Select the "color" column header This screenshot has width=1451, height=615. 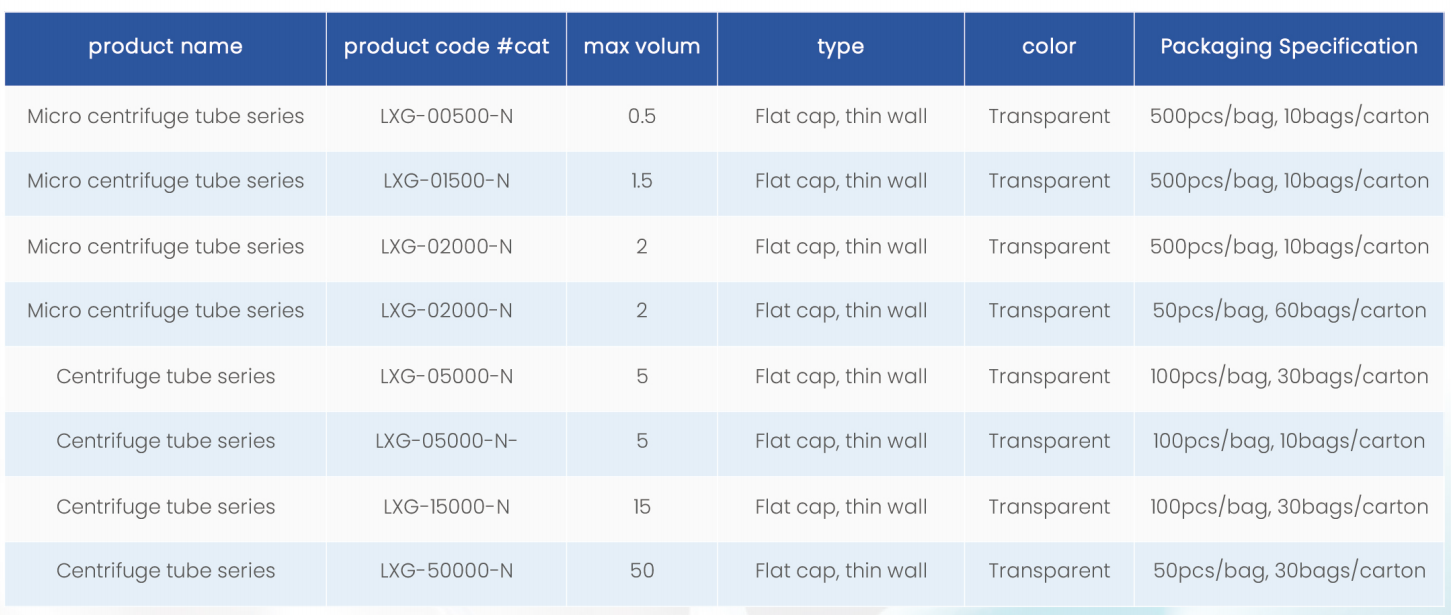coord(1049,47)
